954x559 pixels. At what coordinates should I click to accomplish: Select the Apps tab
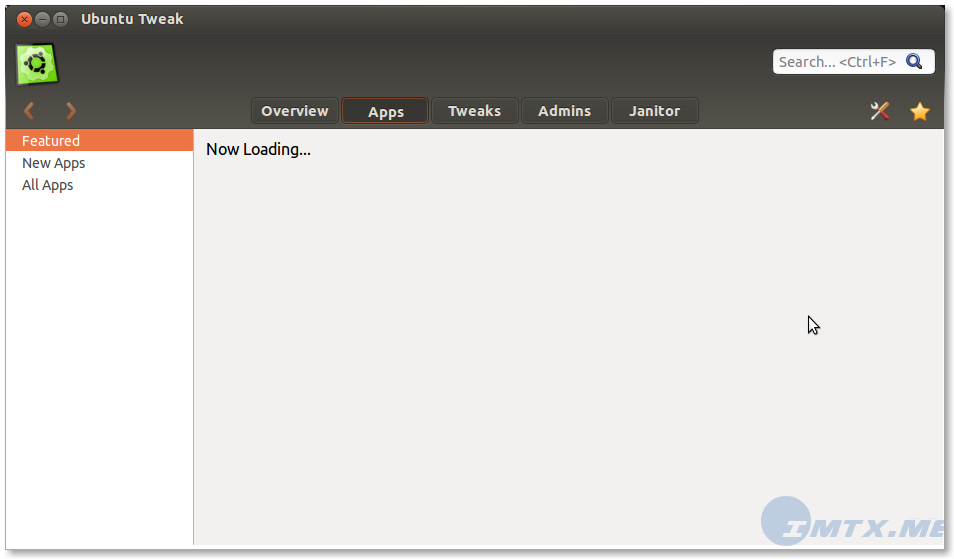385,111
